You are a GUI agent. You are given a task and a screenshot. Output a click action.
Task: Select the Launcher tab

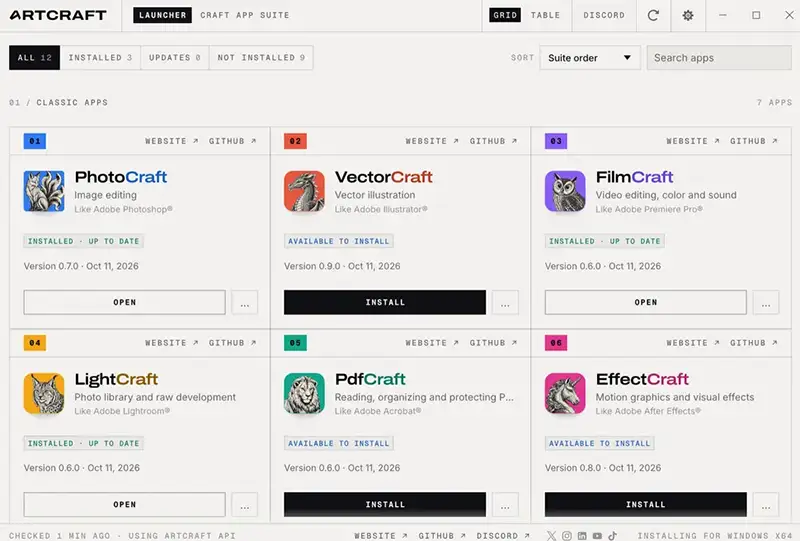162,15
